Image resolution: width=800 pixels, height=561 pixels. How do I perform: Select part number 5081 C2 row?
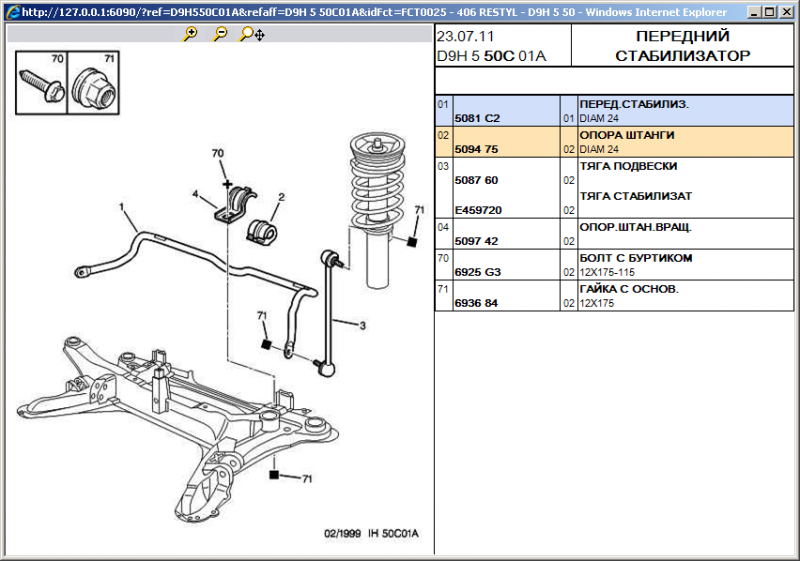point(477,118)
